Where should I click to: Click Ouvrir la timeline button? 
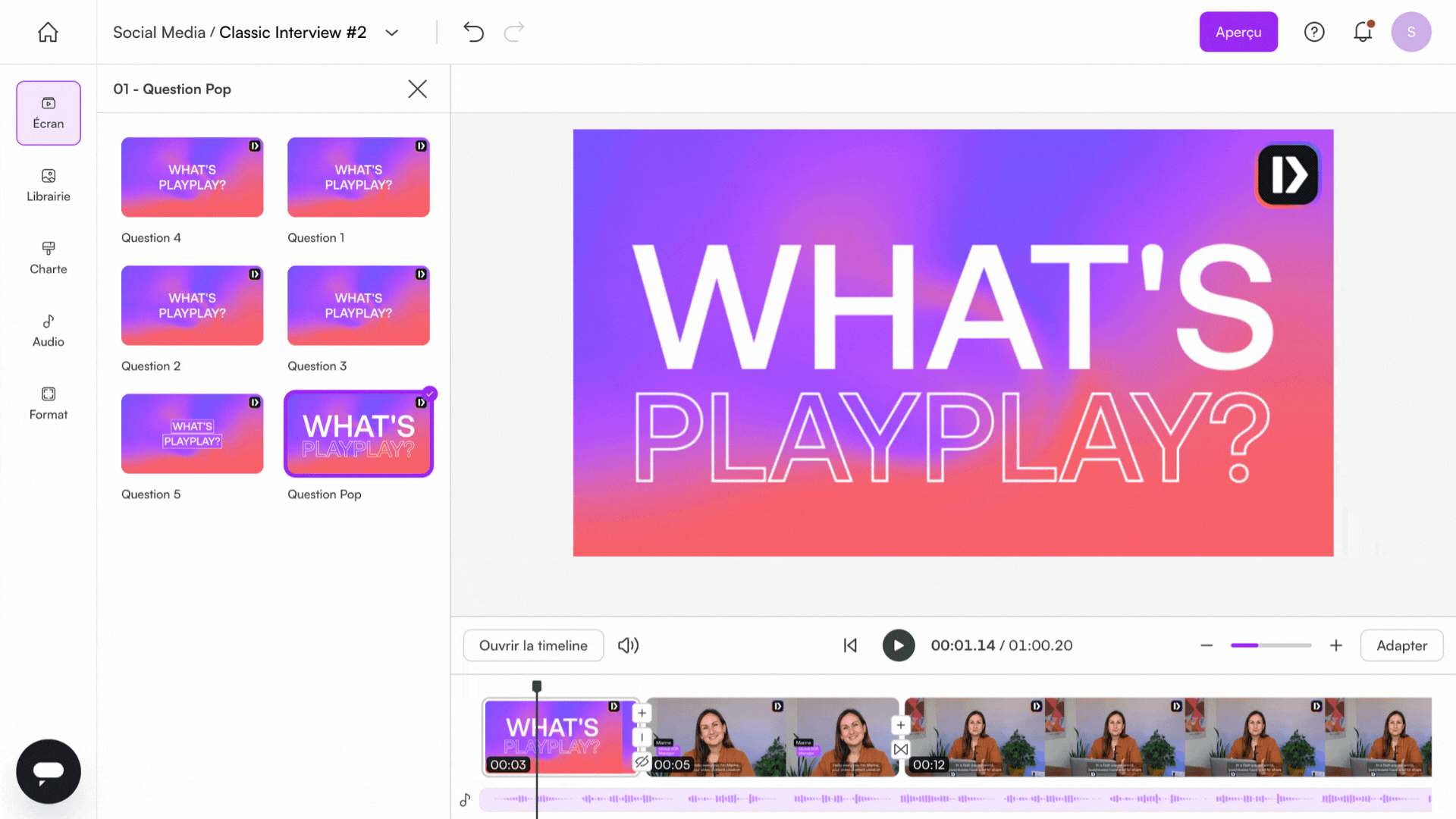click(533, 645)
